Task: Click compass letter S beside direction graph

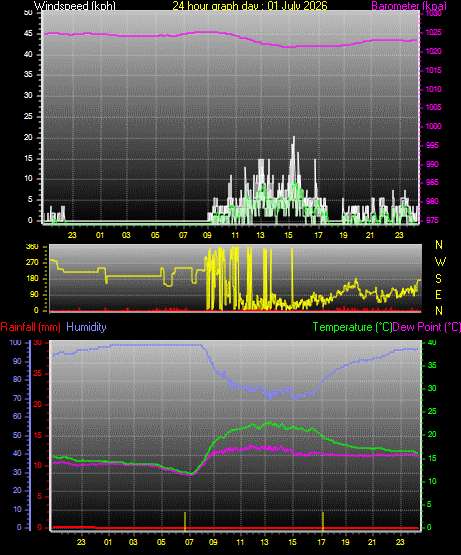Action: 438,279
